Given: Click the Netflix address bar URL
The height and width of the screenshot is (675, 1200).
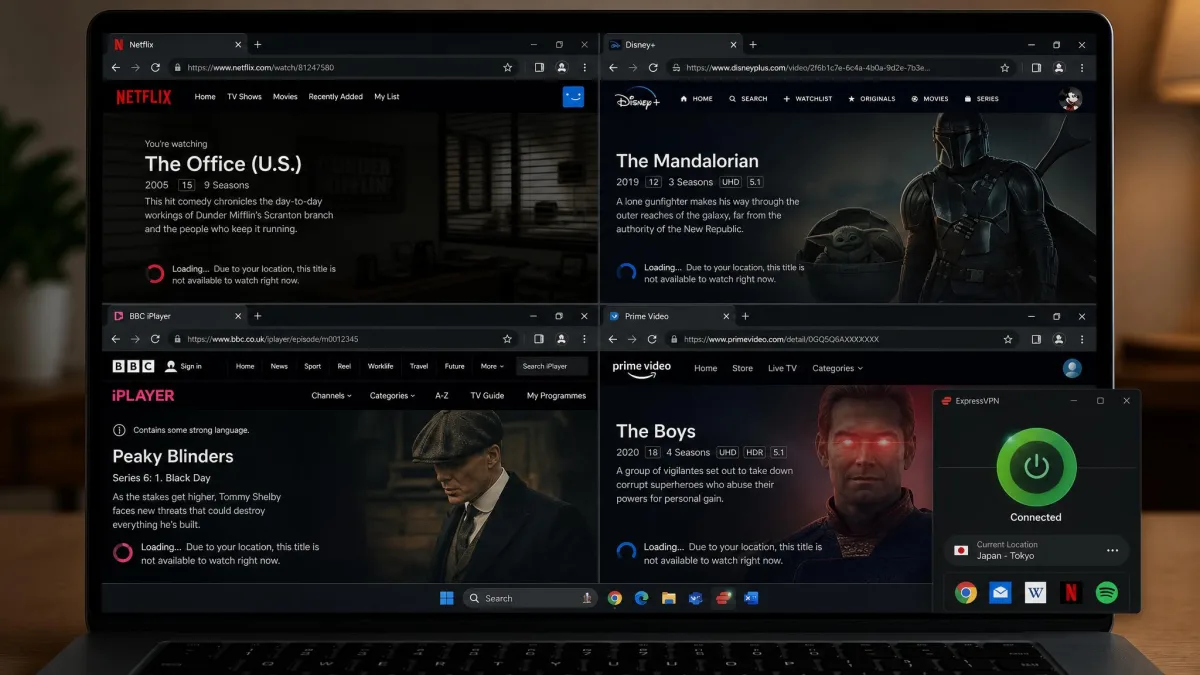Looking at the screenshot, I should pyautogui.click(x=261, y=68).
